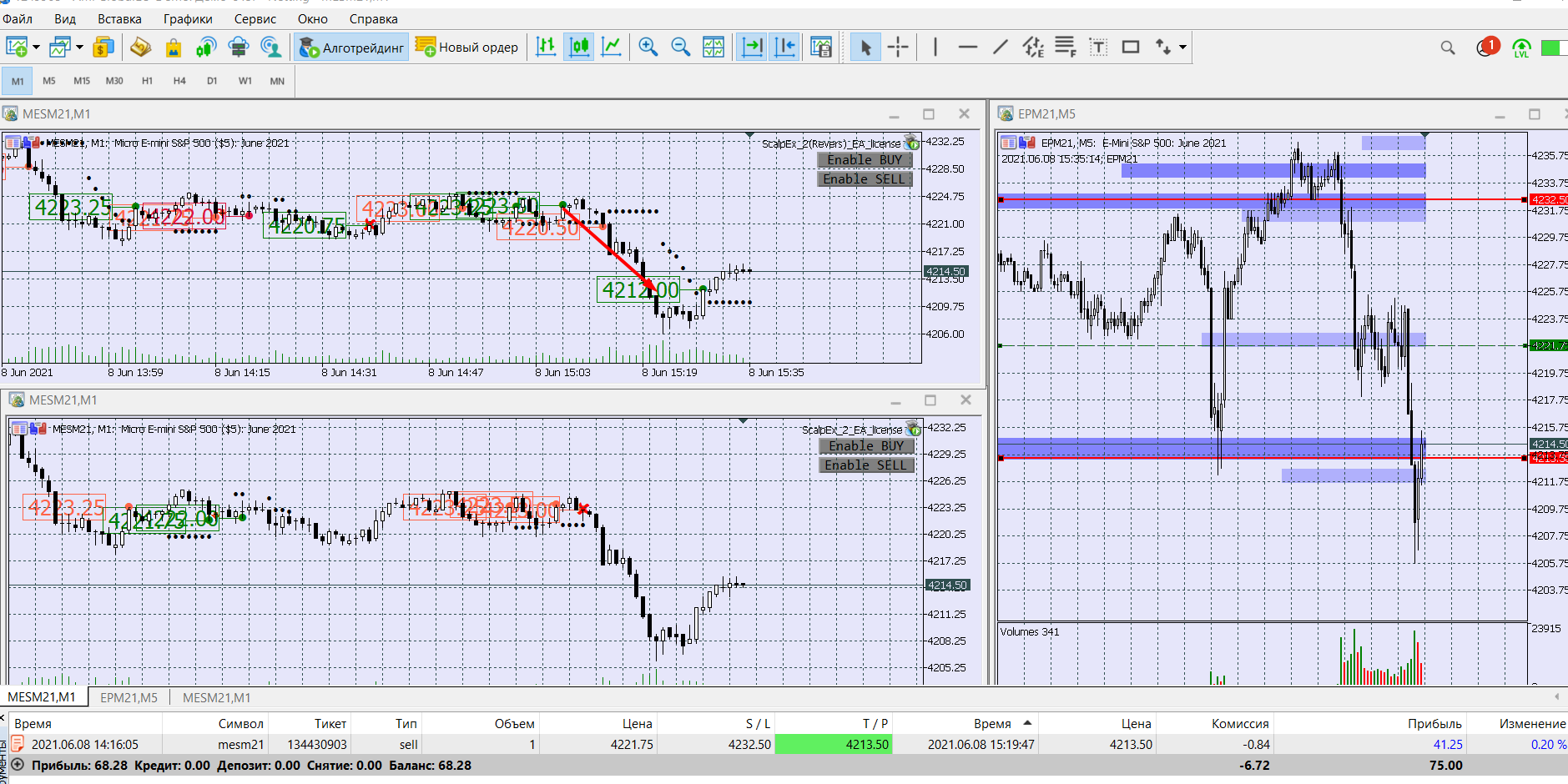Expand the profiles dropdown arrow

pyautogui.click(x=79, y=48)
